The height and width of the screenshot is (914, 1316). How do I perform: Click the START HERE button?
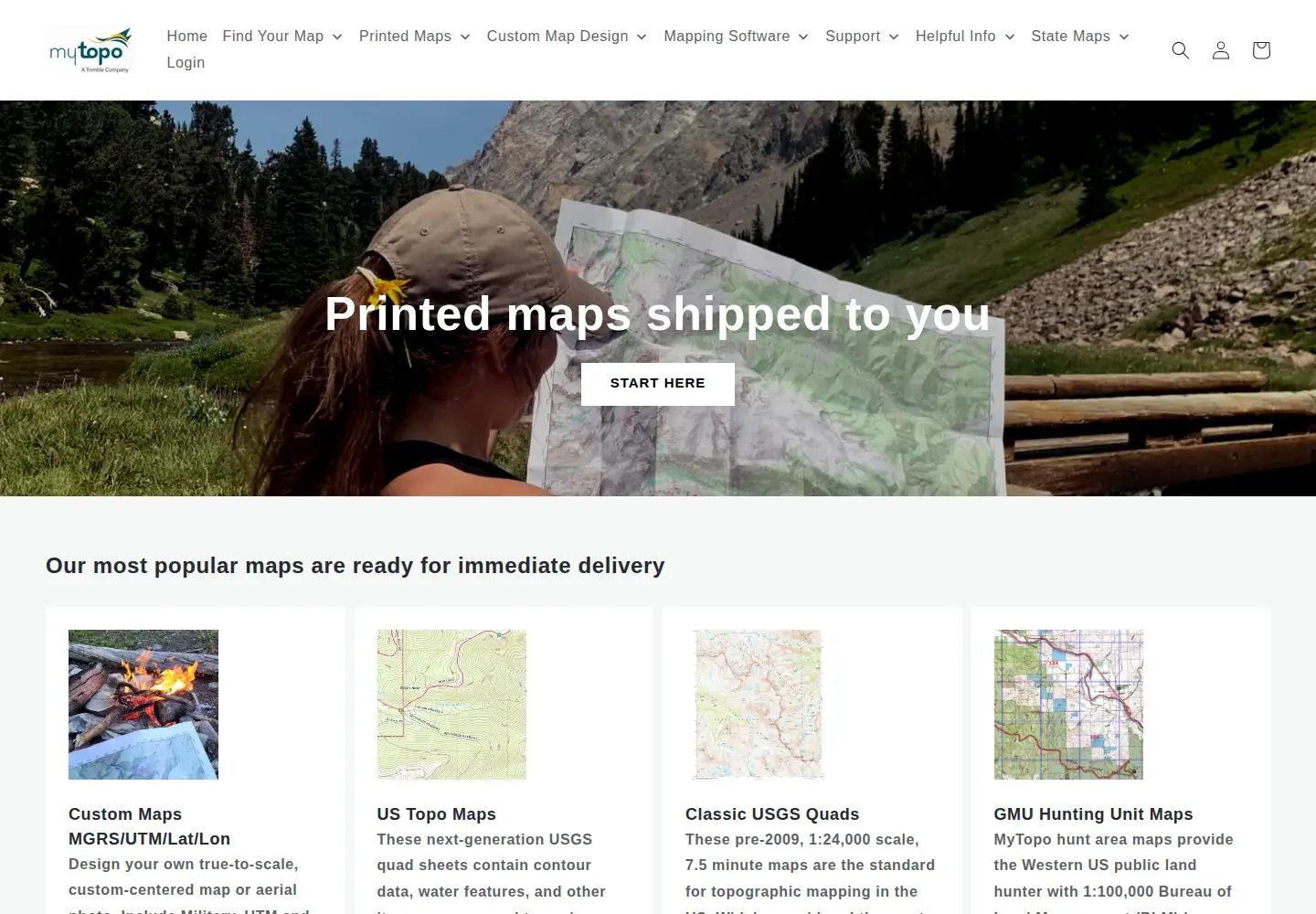pyautogui.click(x=658, y=384)
